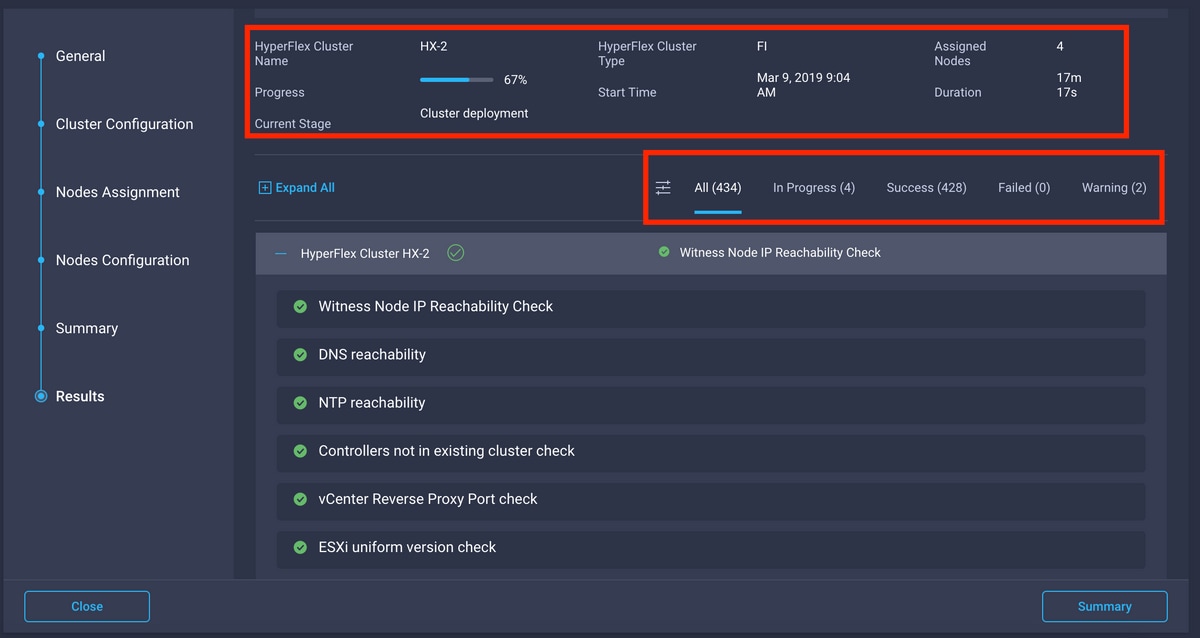Click the plus icon next to Expand All
This screenshot has width=1200, height=638.
265,188
